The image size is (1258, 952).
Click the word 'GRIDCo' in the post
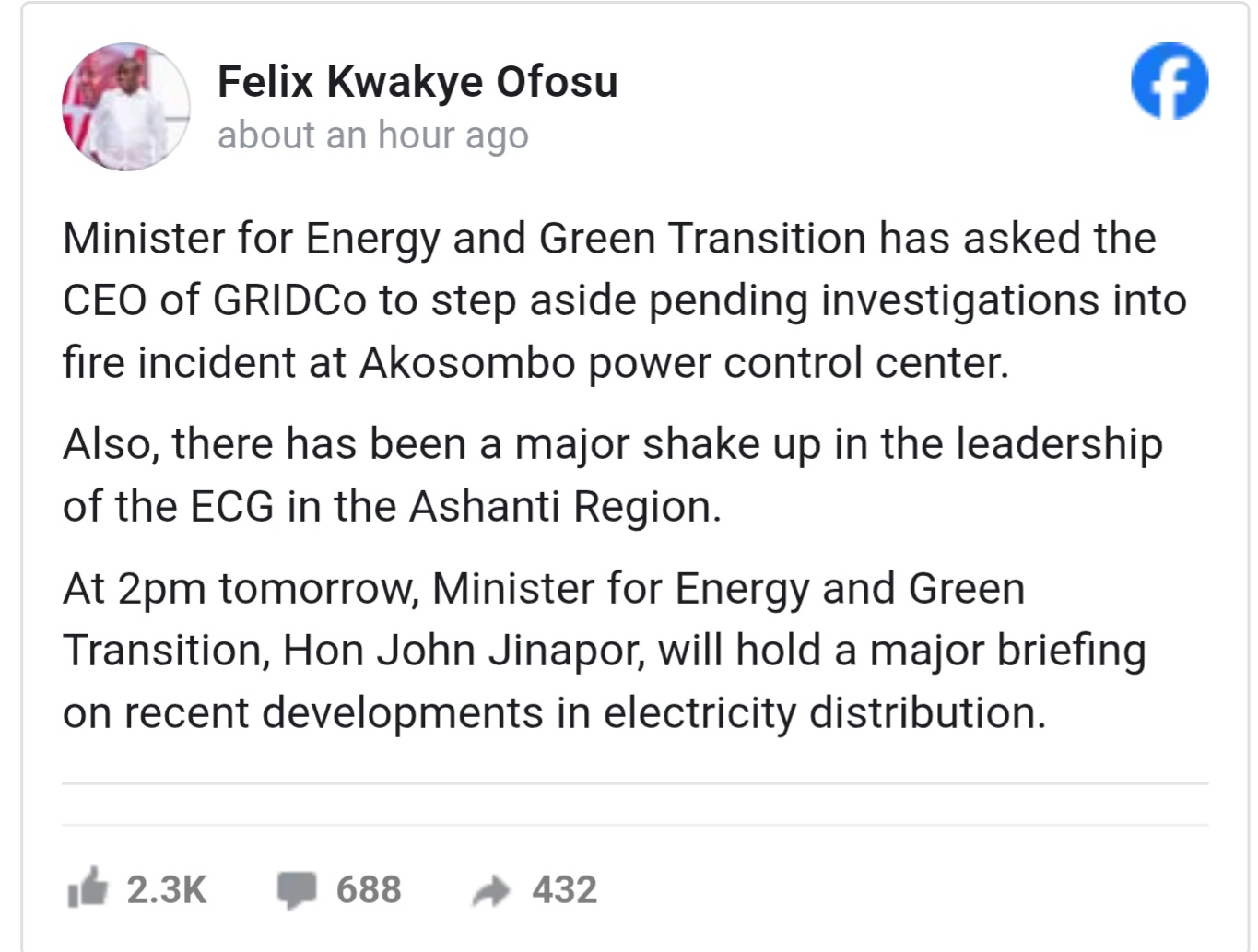(289, 300)
